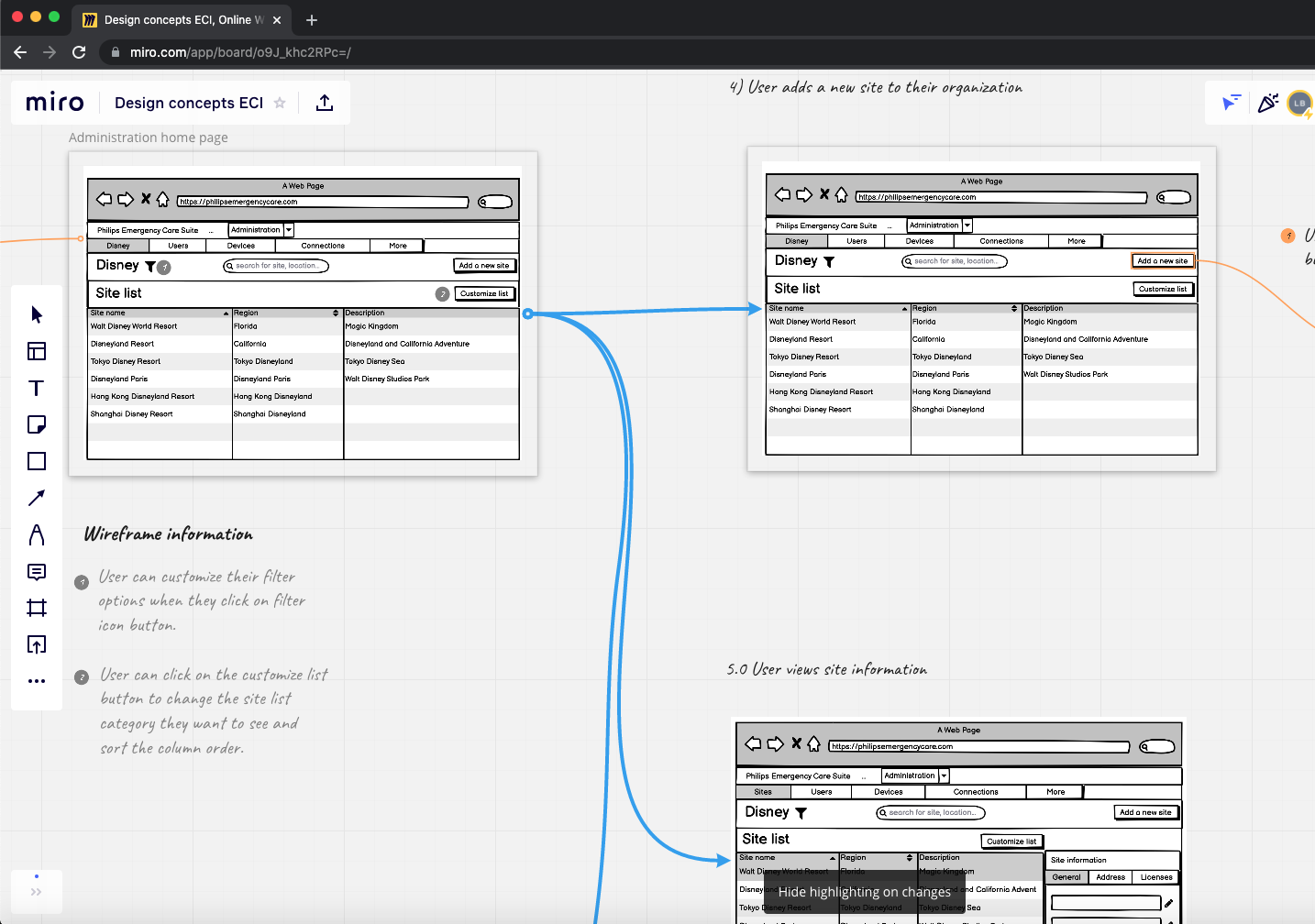This screenshot has height=924, width=1315.
Task: Select the Pen drawing tool
Action: pyautogui.click(x=37, y=534)
